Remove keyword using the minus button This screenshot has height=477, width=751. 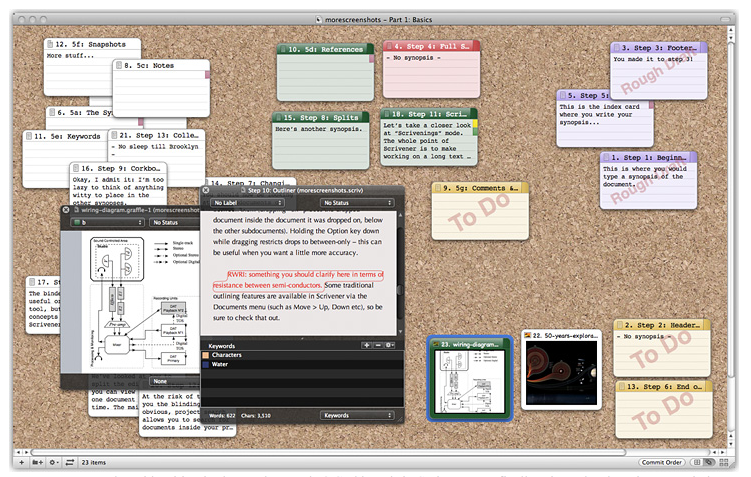point(377,345)
